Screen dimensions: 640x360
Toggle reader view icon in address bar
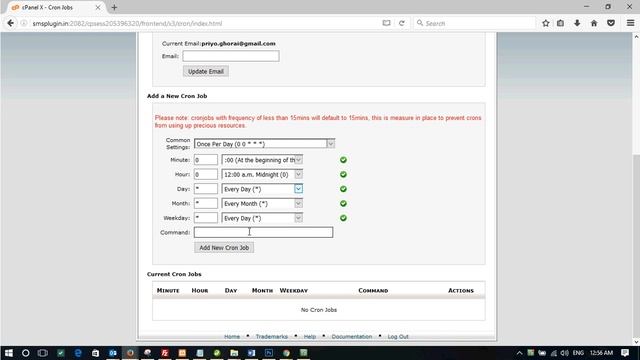point(386,23)
